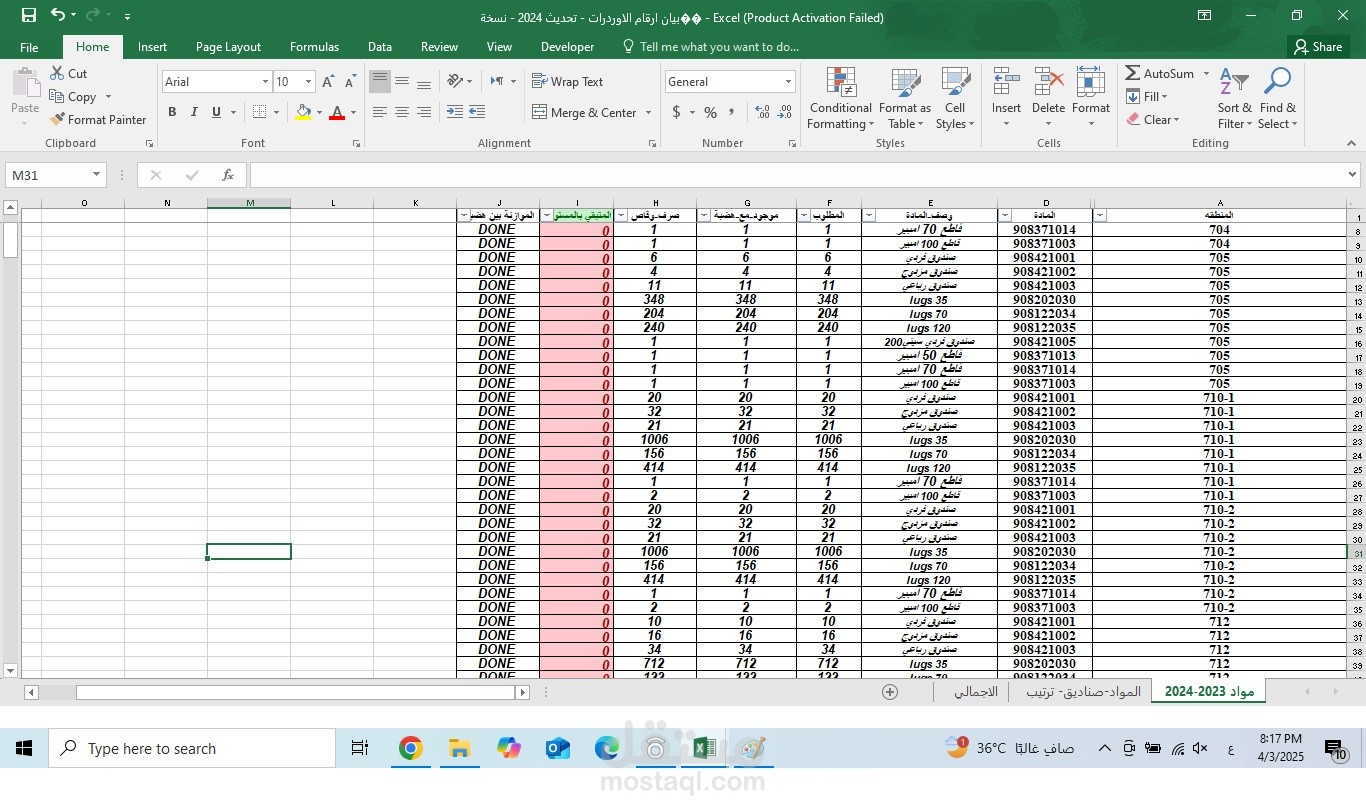Apply middle vertical alignment
This screenshot has width=1366, height=812.
pos(402,82)
